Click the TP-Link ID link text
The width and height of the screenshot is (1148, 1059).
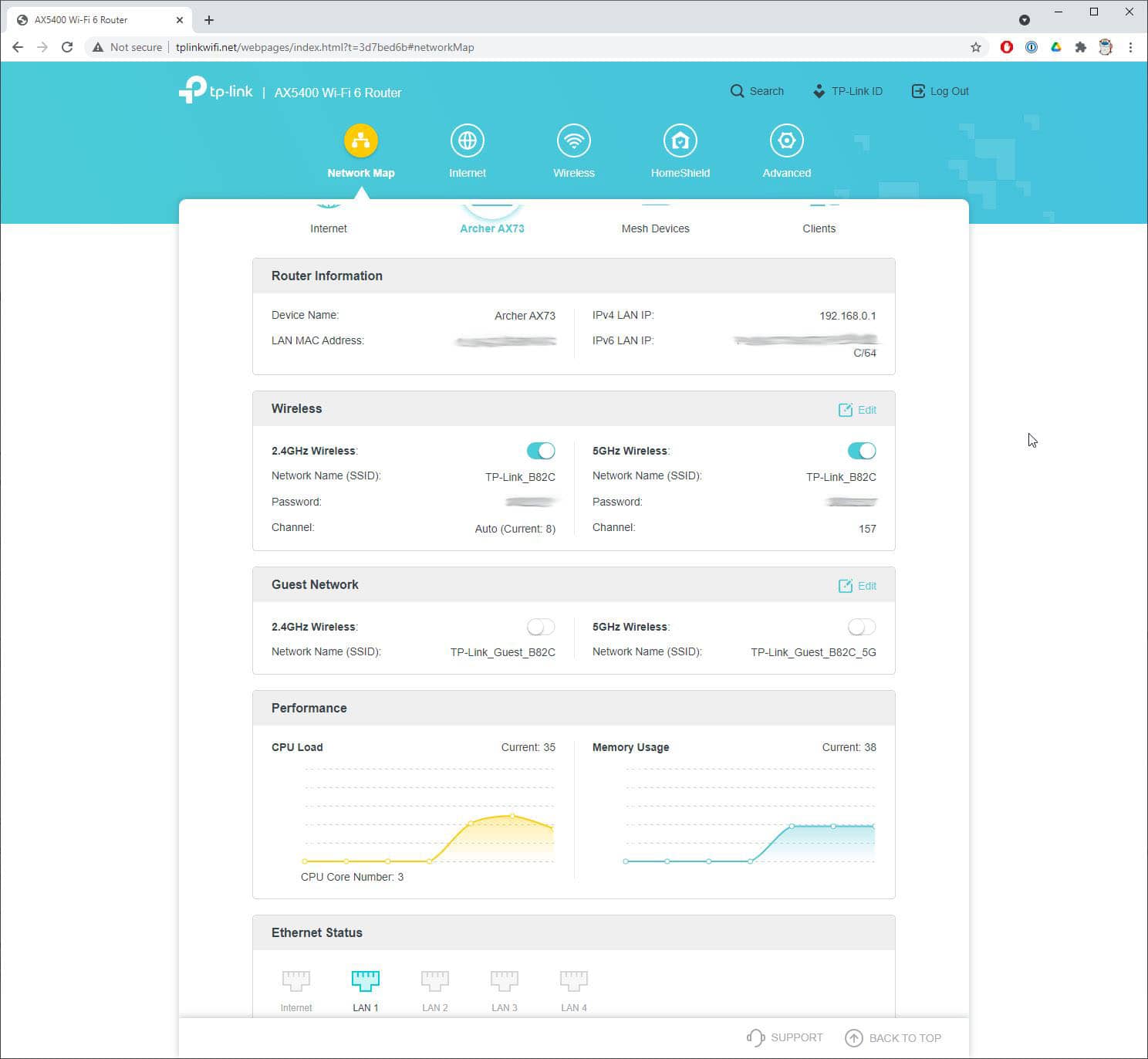coord(857,91)
